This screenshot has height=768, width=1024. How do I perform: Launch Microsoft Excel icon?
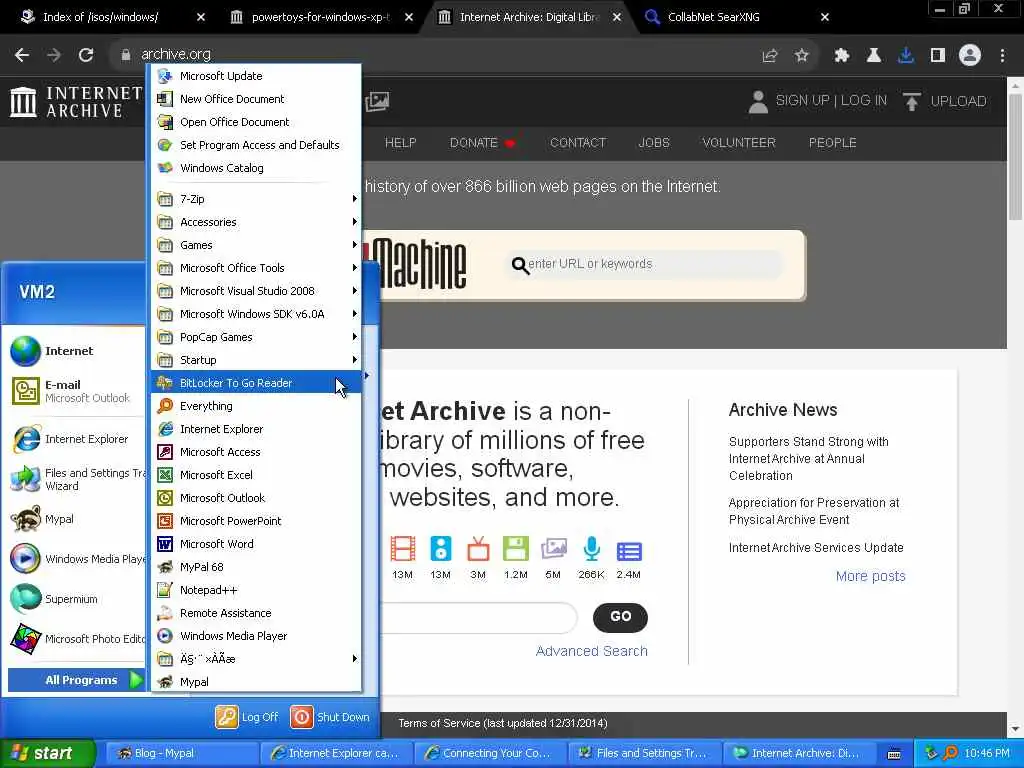pyautogui.click(x=165, y=475)
